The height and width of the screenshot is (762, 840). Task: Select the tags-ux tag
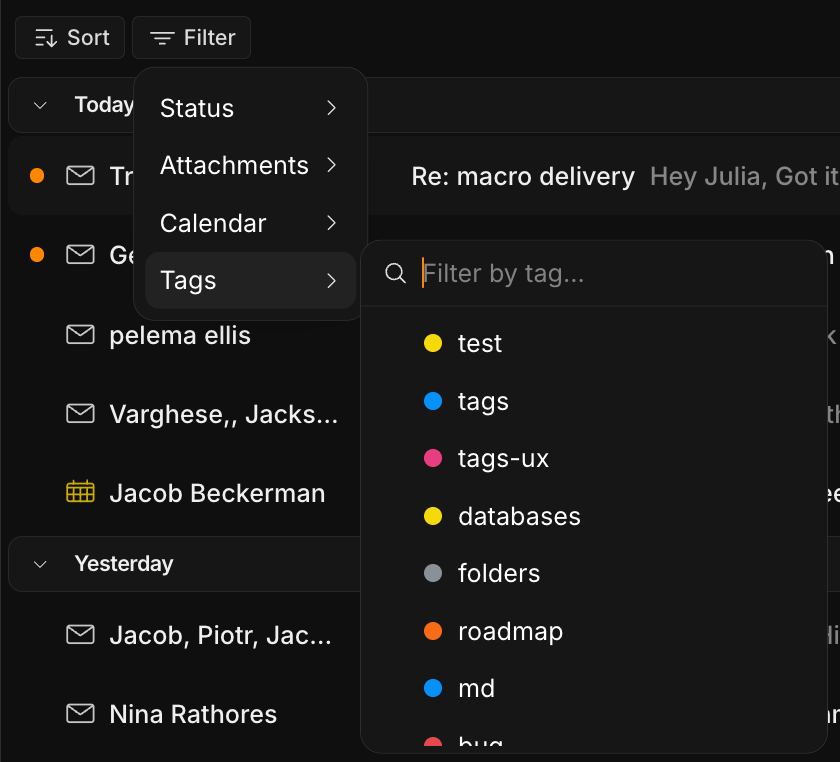[594, 459]
